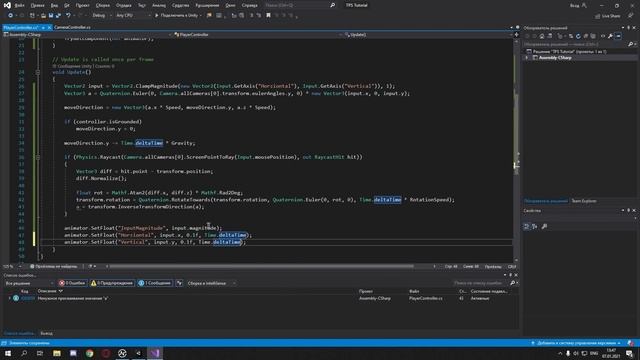The height and width of the screenshot is (360, 640).
Task: Click the Solution Explorer refresh icon
Action: (578, 36)
